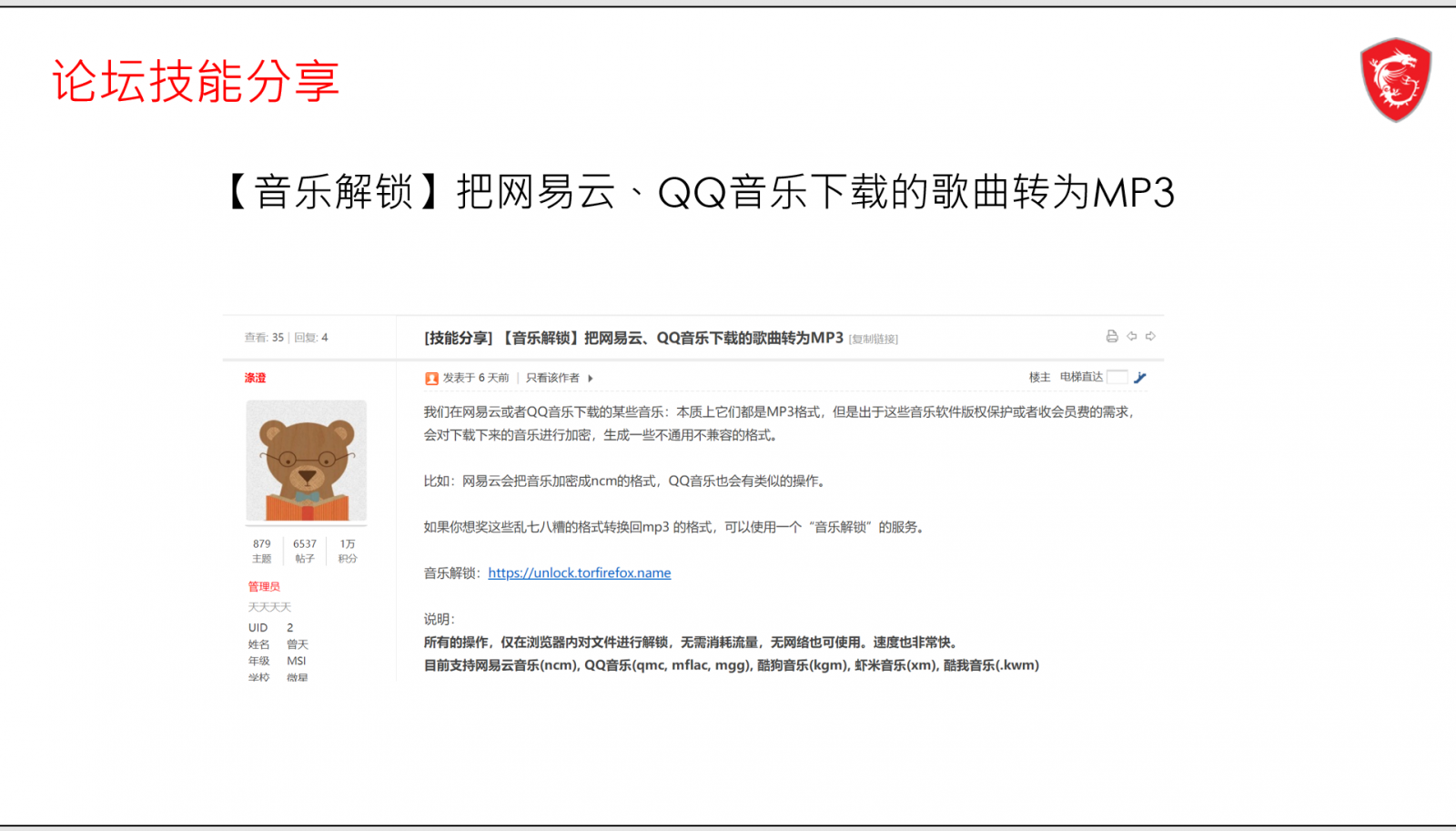
Task: Open the unlock.torfirefox.name link
Action: tap(580, 573)
